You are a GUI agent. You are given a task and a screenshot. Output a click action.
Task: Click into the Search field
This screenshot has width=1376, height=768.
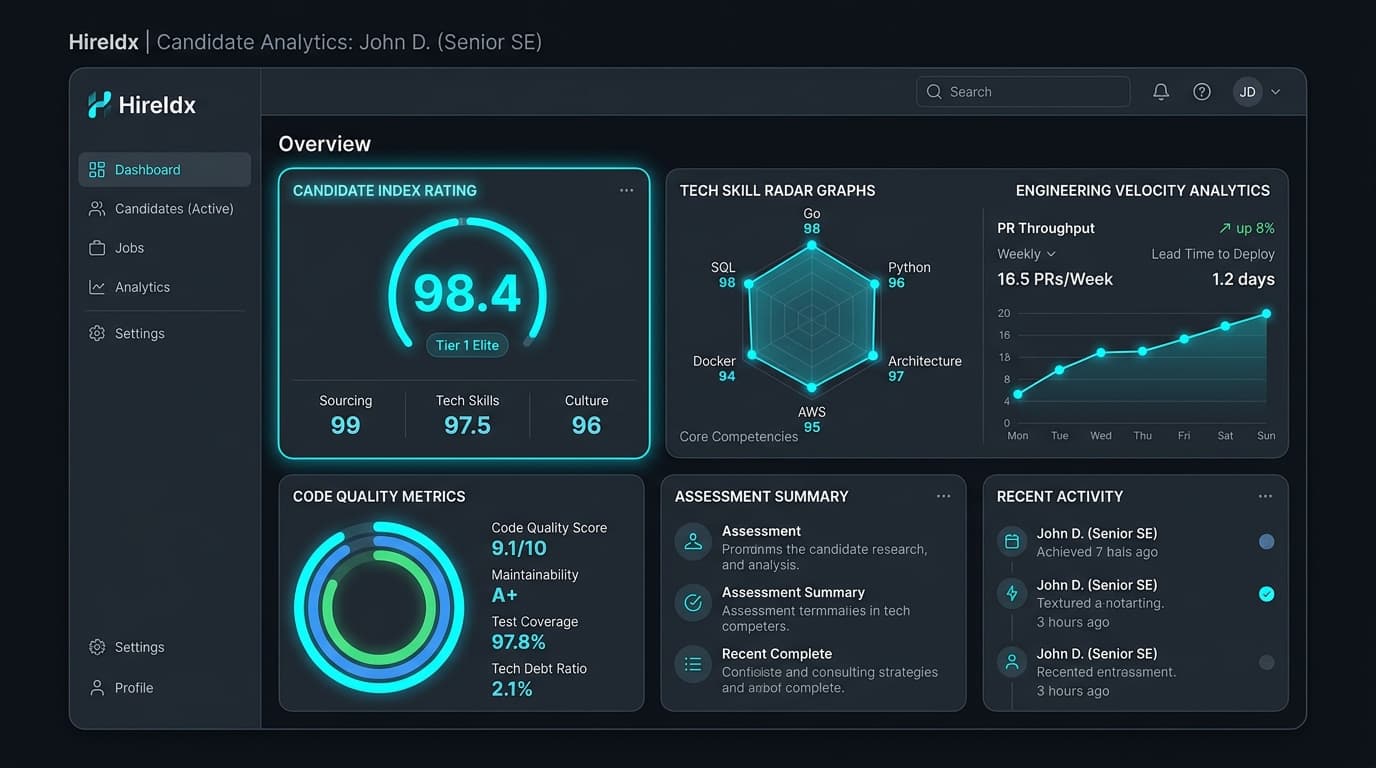(x=1023, y=91)
